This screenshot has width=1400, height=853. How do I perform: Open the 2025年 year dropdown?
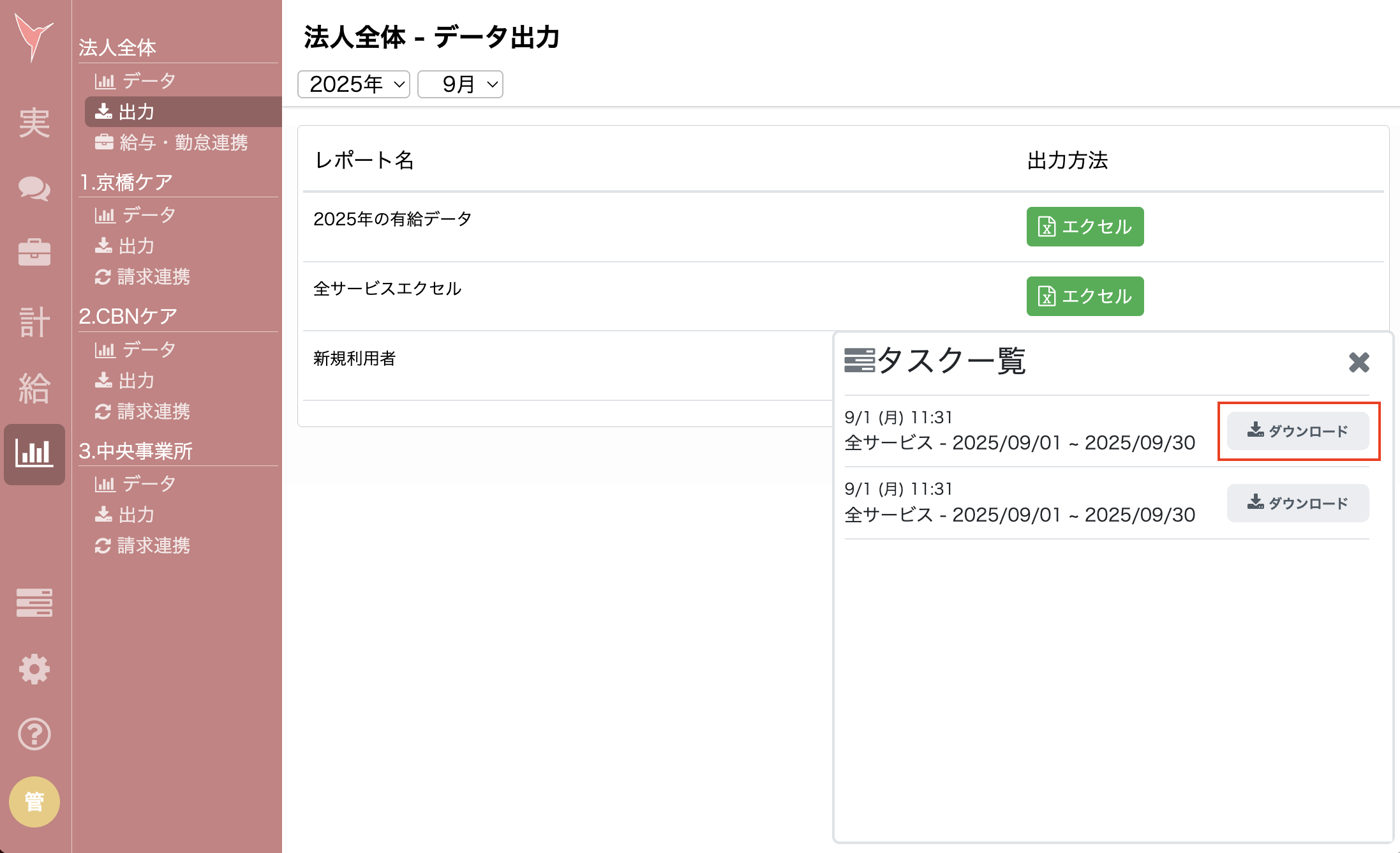(x=352, y=84)
